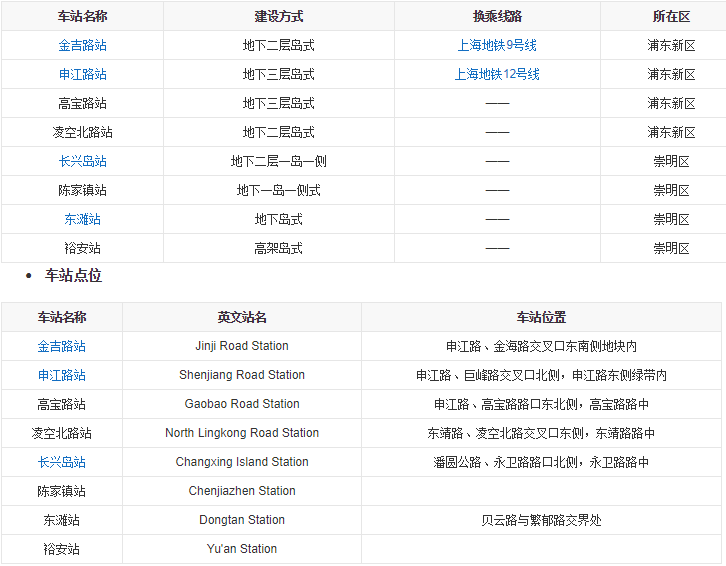Click the North Lingkong Road Station cell
Image resolution: width=726 pixels, height=566 pixels.
coord(242,433)
